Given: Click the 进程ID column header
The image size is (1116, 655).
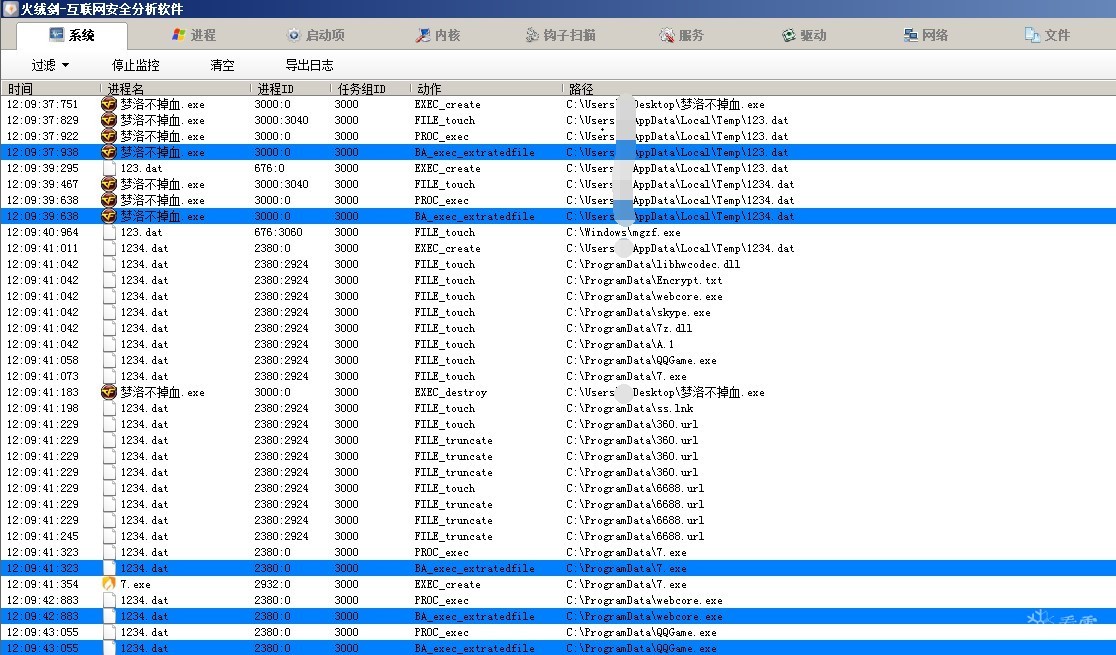Looking at the screenshot, I should [x=290, y=89].
